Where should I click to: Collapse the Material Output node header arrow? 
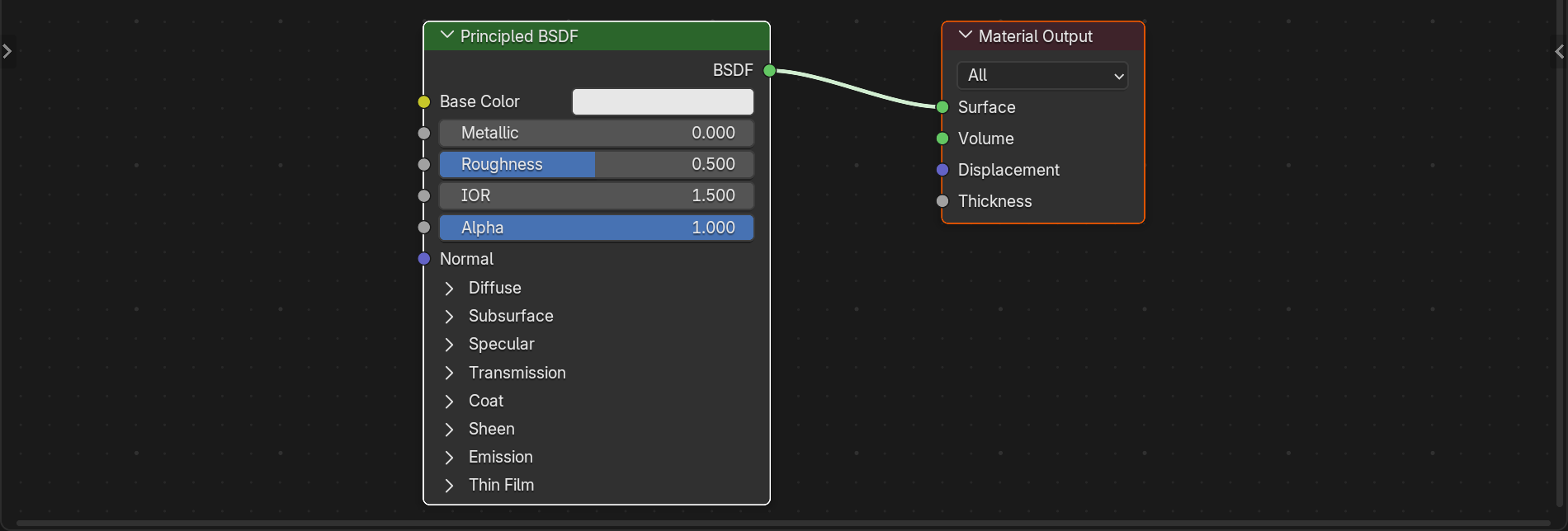tap(966, 35)
